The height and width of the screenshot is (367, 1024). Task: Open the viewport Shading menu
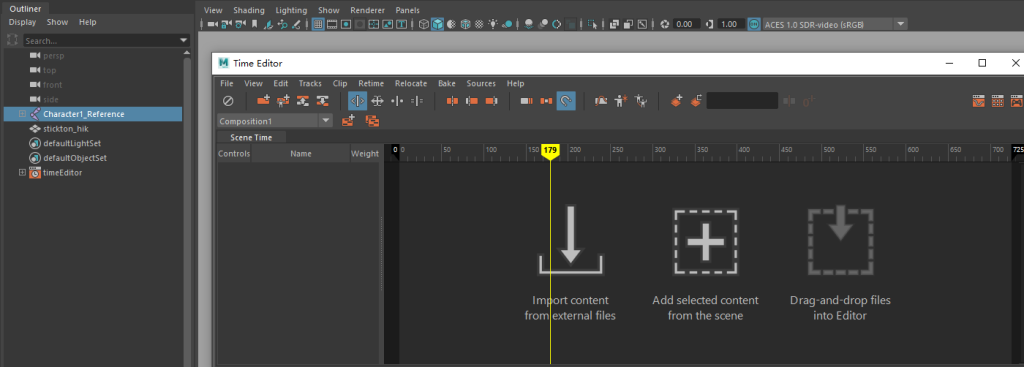249,10
